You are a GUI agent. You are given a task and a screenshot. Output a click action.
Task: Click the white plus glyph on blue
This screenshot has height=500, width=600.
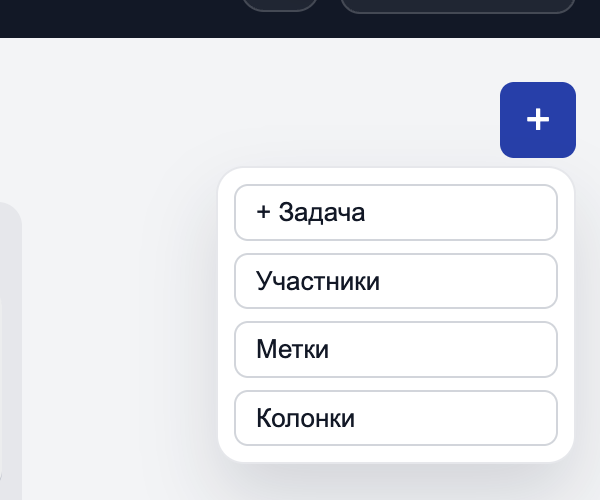tap(538, 120)
